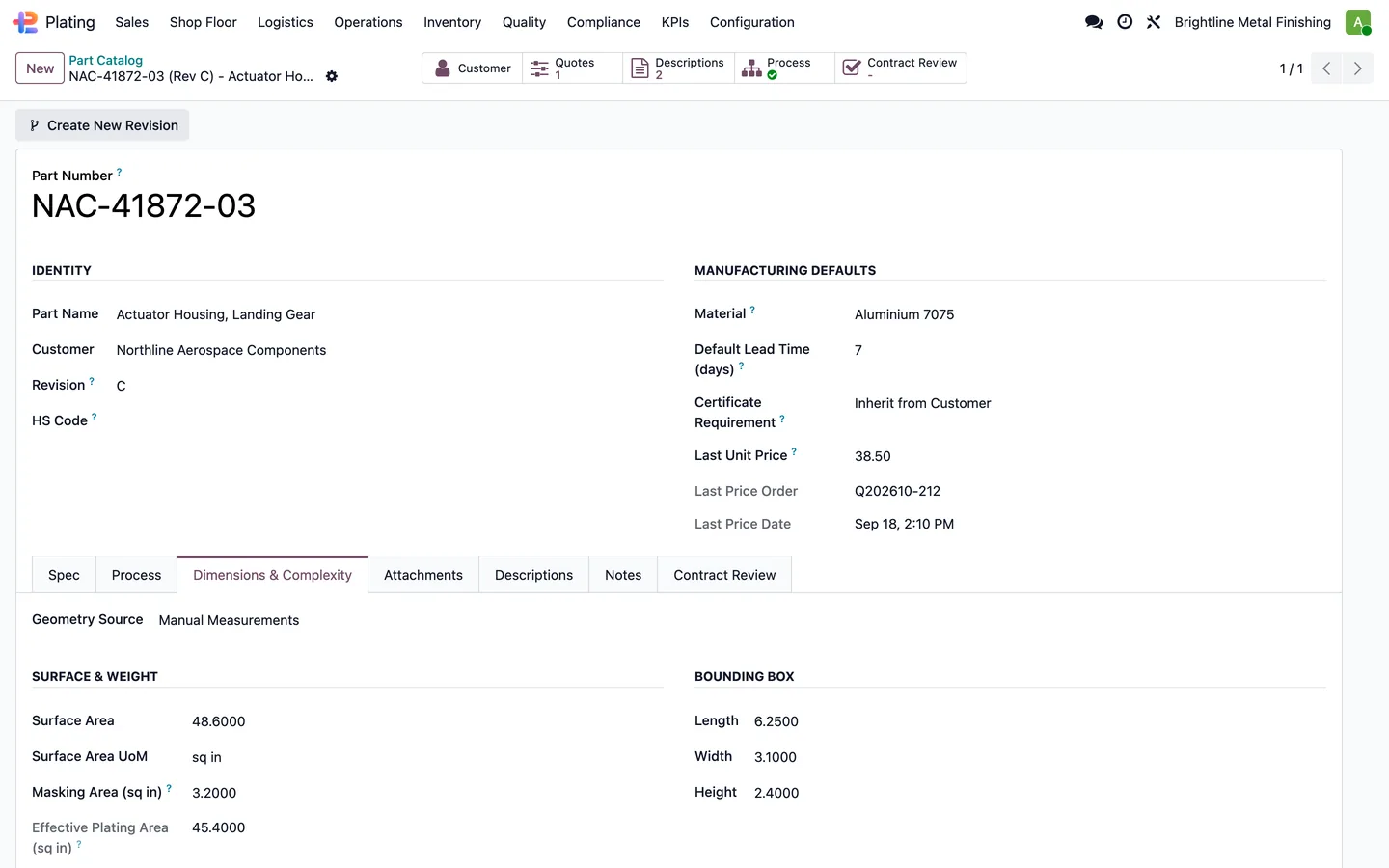1389x868 pixels.
Task: Go to next record arrow
Action: pyautogui.click(x=1358, y=68)
